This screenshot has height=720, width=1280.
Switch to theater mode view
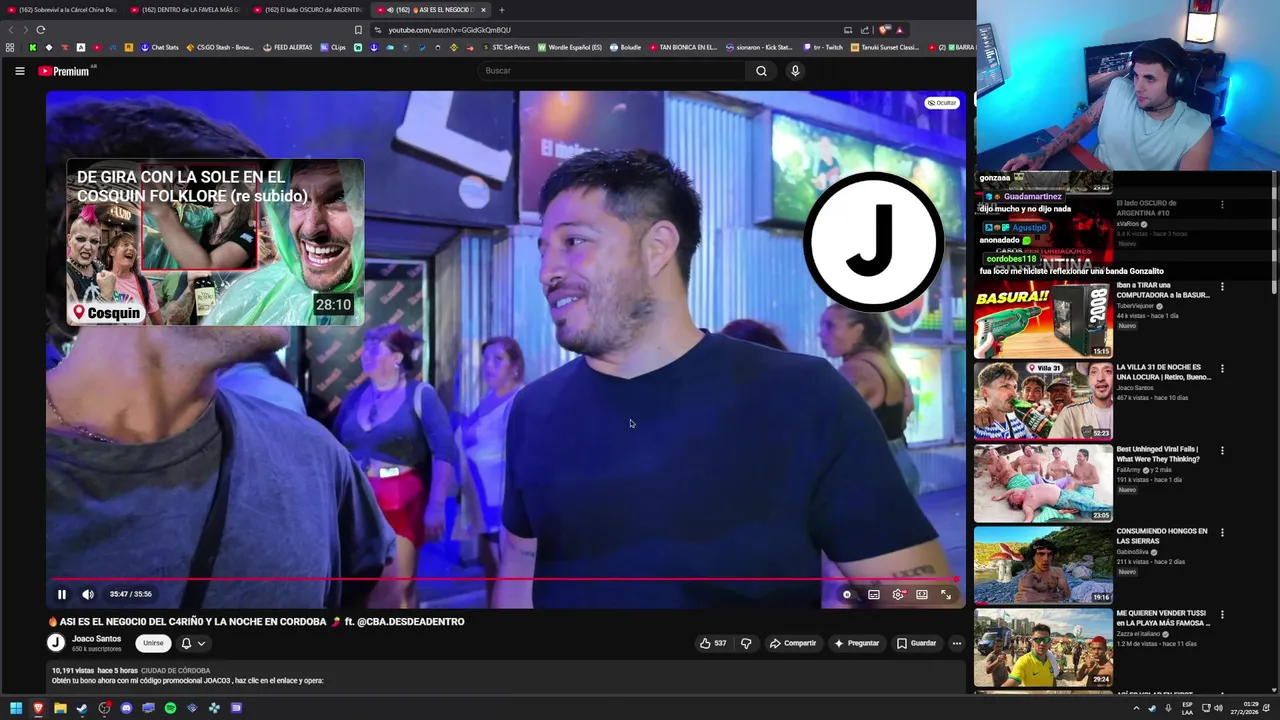point(922,594)
